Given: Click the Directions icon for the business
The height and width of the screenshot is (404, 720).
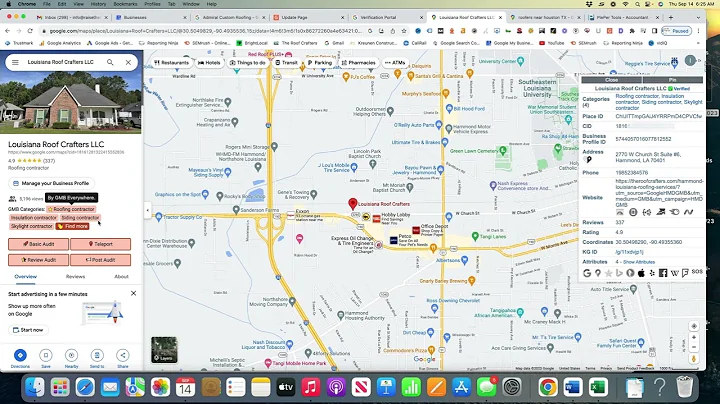Looking at the screenshot, I should [20, 355].
